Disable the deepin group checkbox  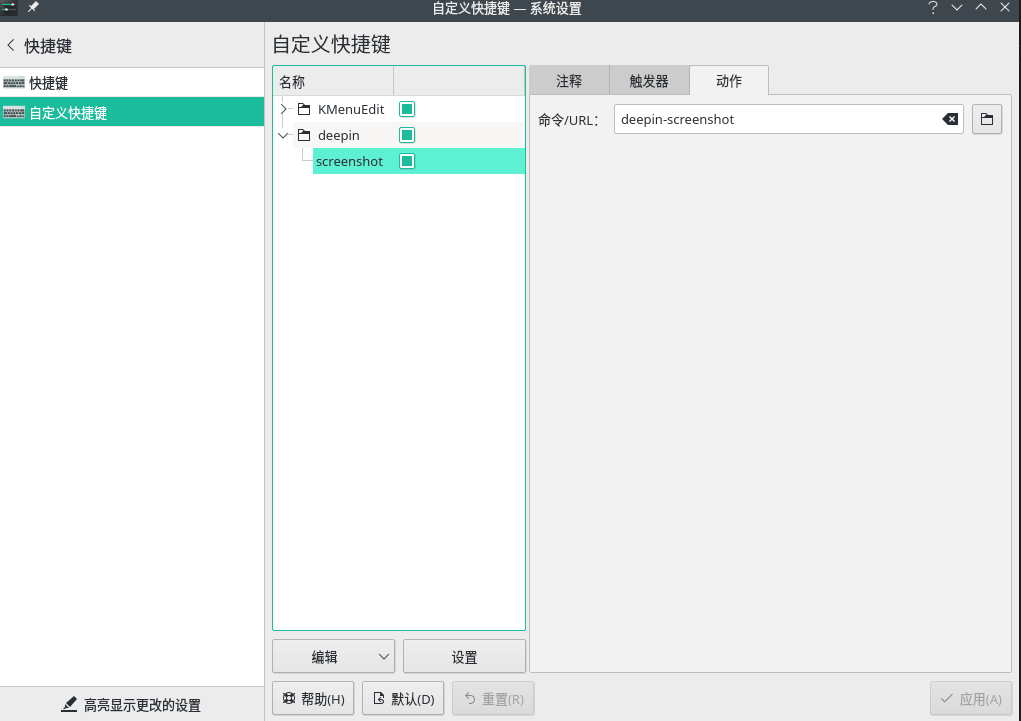click(407, 135)
